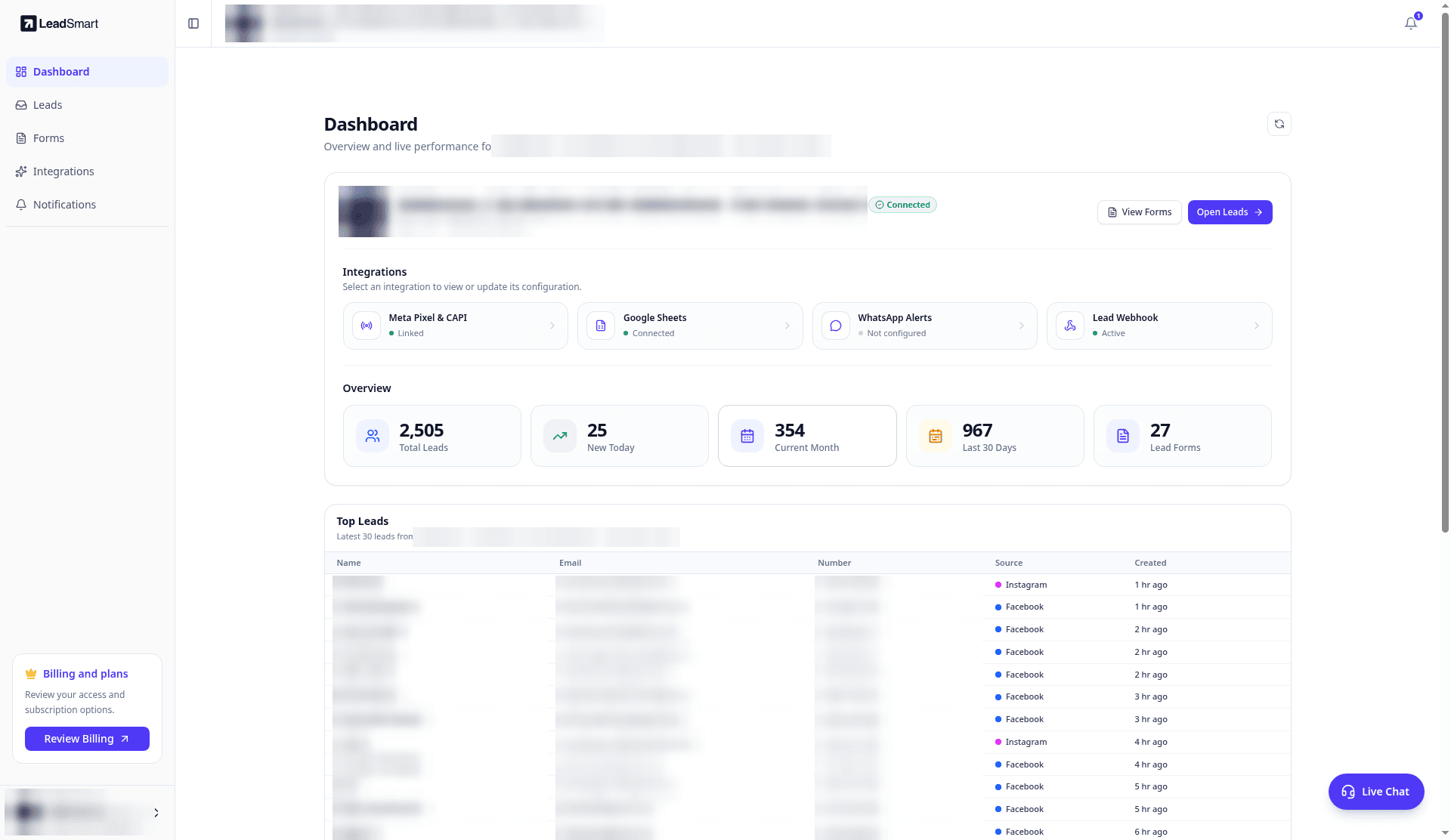
Task: Toggle the sidebar collapse icon
Action: [x=193, y=23]
